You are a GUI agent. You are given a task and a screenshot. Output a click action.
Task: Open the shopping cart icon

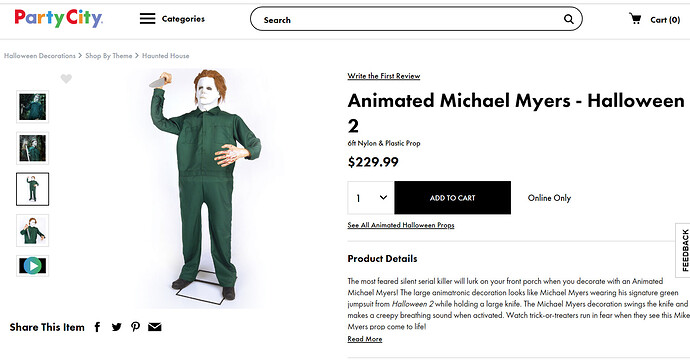[x=635, y=18]
